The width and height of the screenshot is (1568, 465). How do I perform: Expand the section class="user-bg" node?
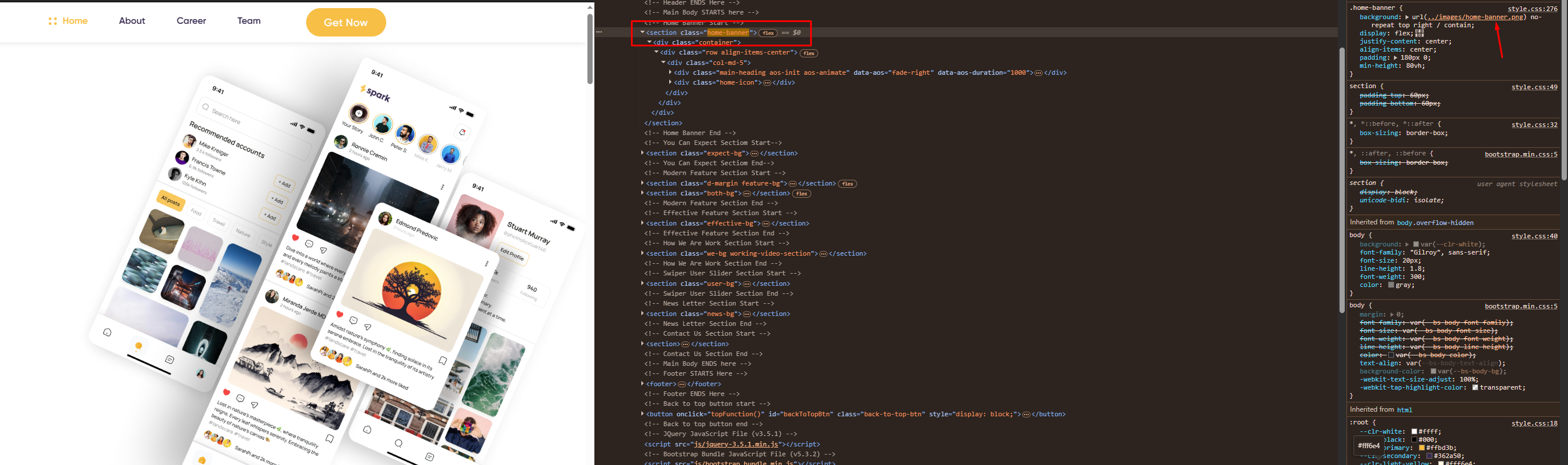click(642, 284)
